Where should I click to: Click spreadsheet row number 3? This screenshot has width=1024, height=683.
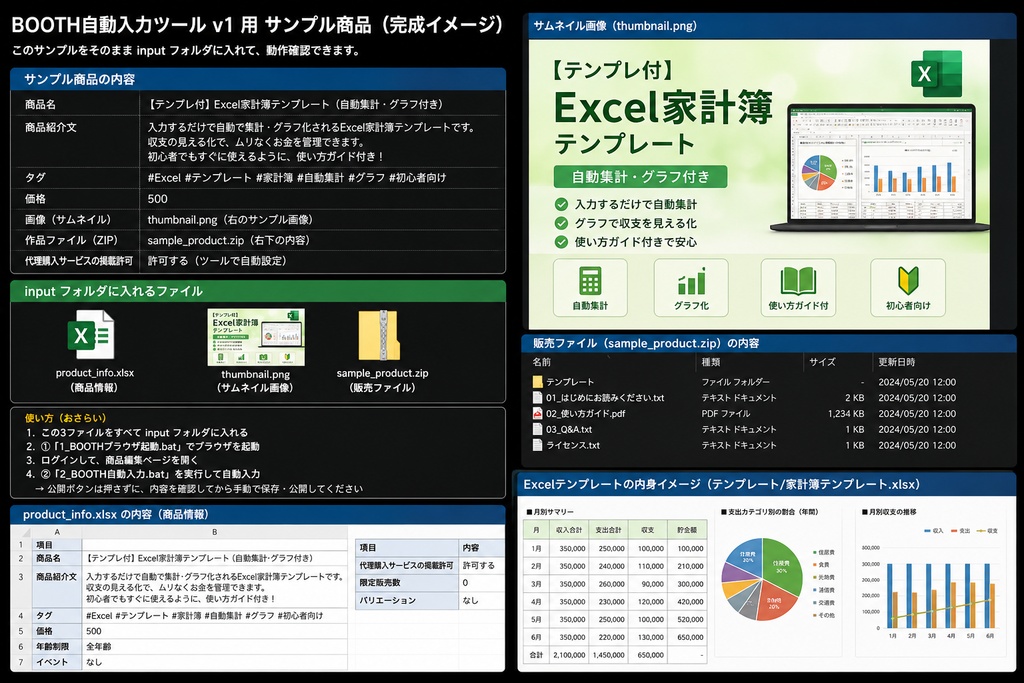click(x=21, y=577)
